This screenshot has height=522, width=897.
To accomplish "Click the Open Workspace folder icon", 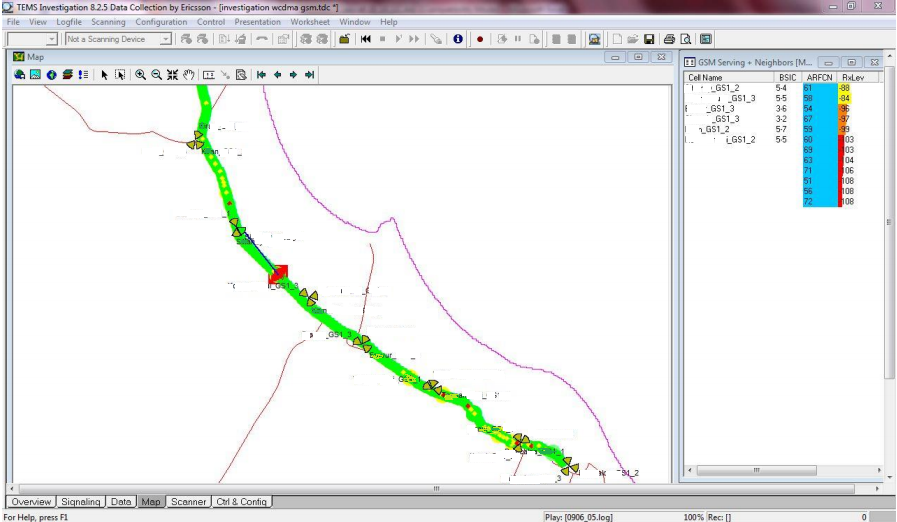I will coord(632,39).
